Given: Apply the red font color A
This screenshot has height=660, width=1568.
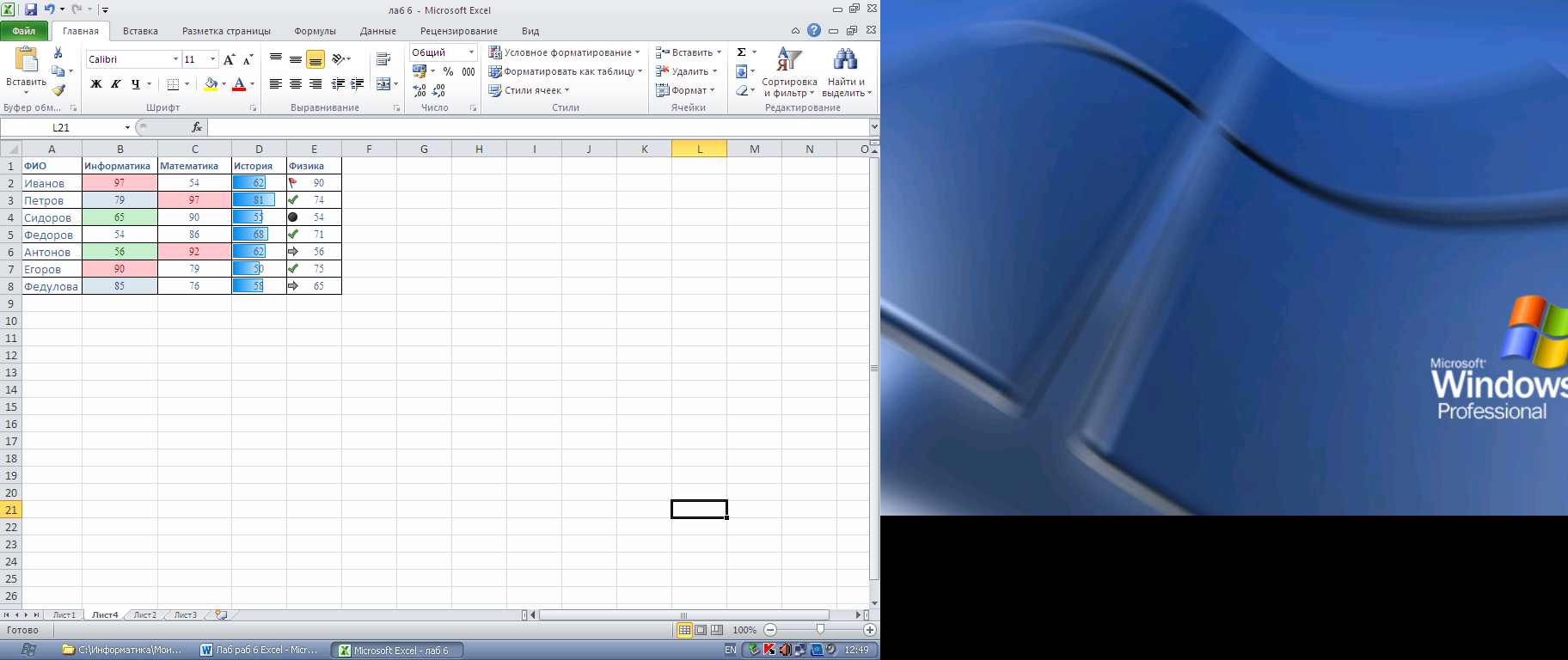Looking at the screenshot, I should click(239, 84).
